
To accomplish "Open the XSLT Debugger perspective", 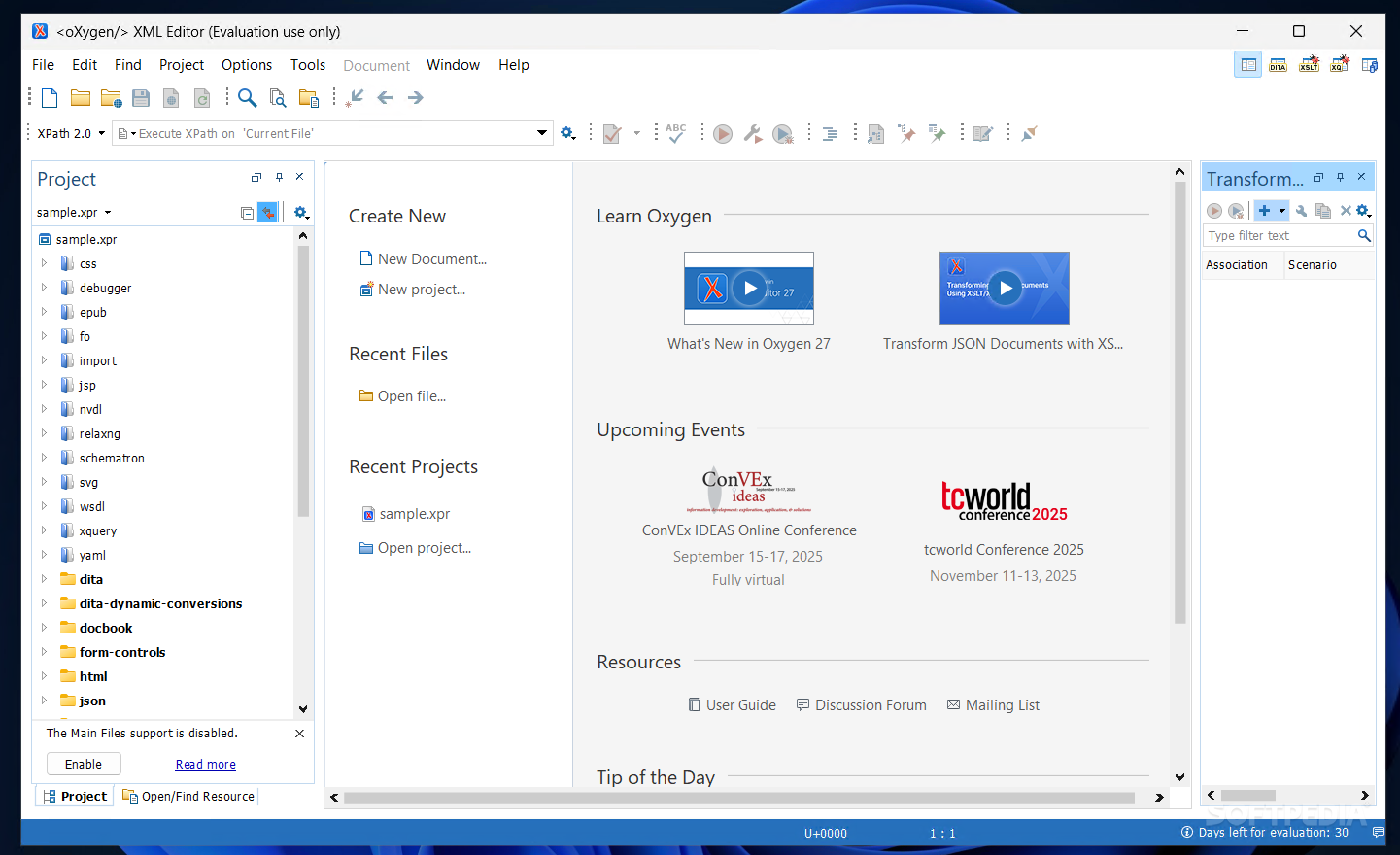I will 1309,65.
